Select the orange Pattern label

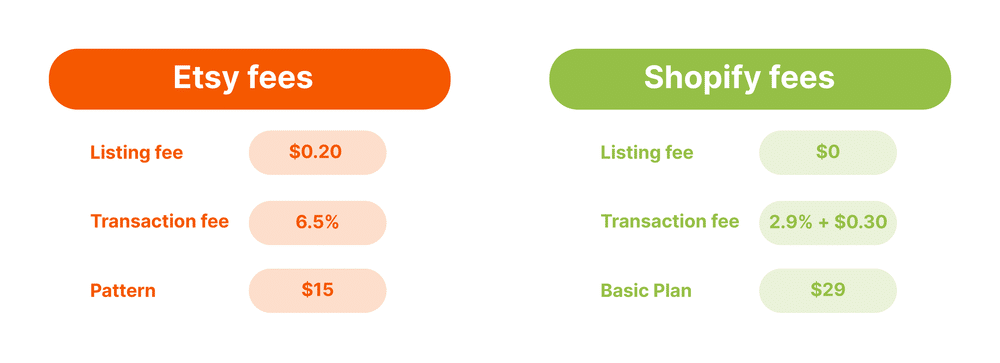click(x=123, y=291)
